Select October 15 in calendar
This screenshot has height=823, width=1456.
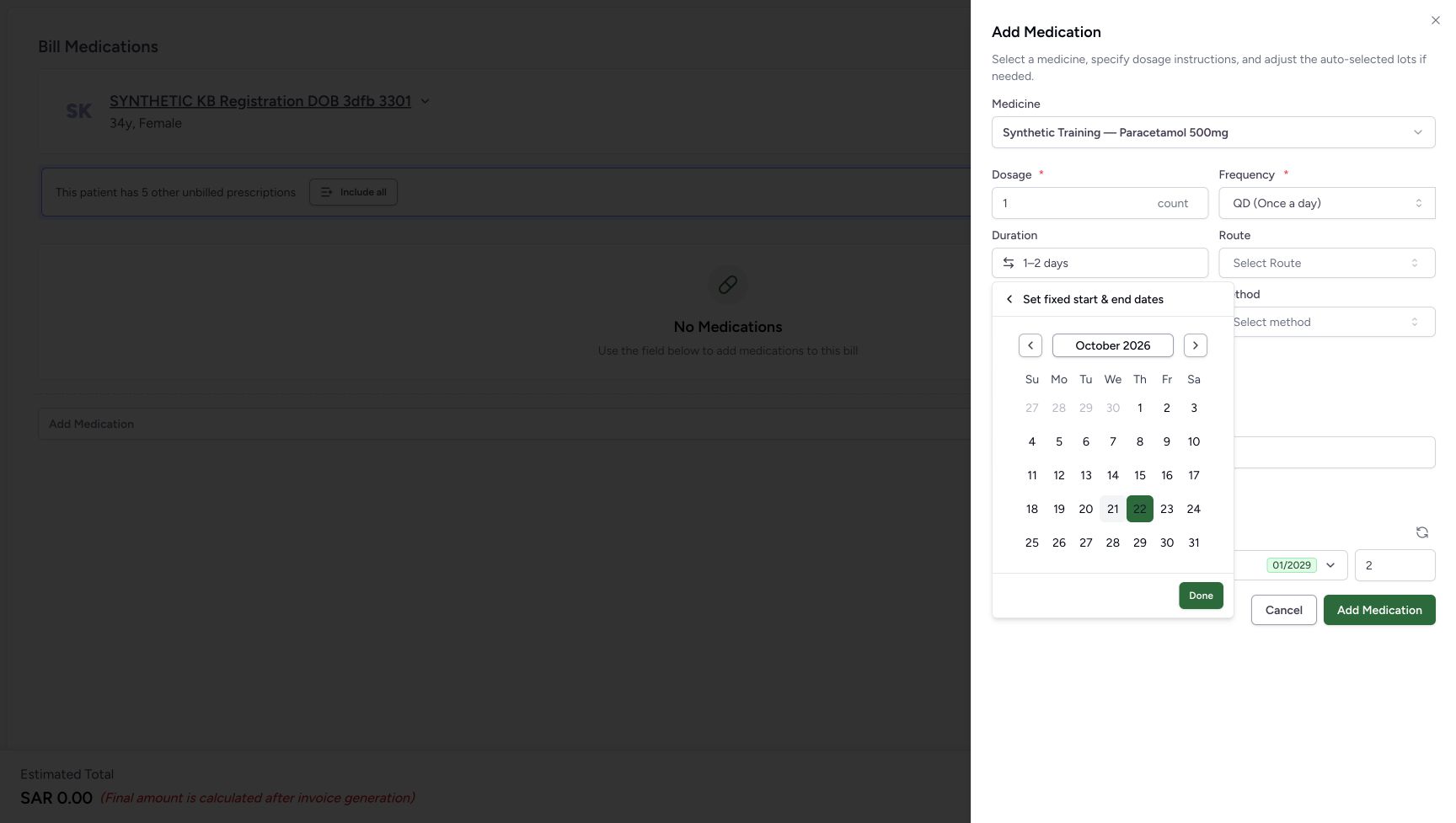[x=1139, y=475]
